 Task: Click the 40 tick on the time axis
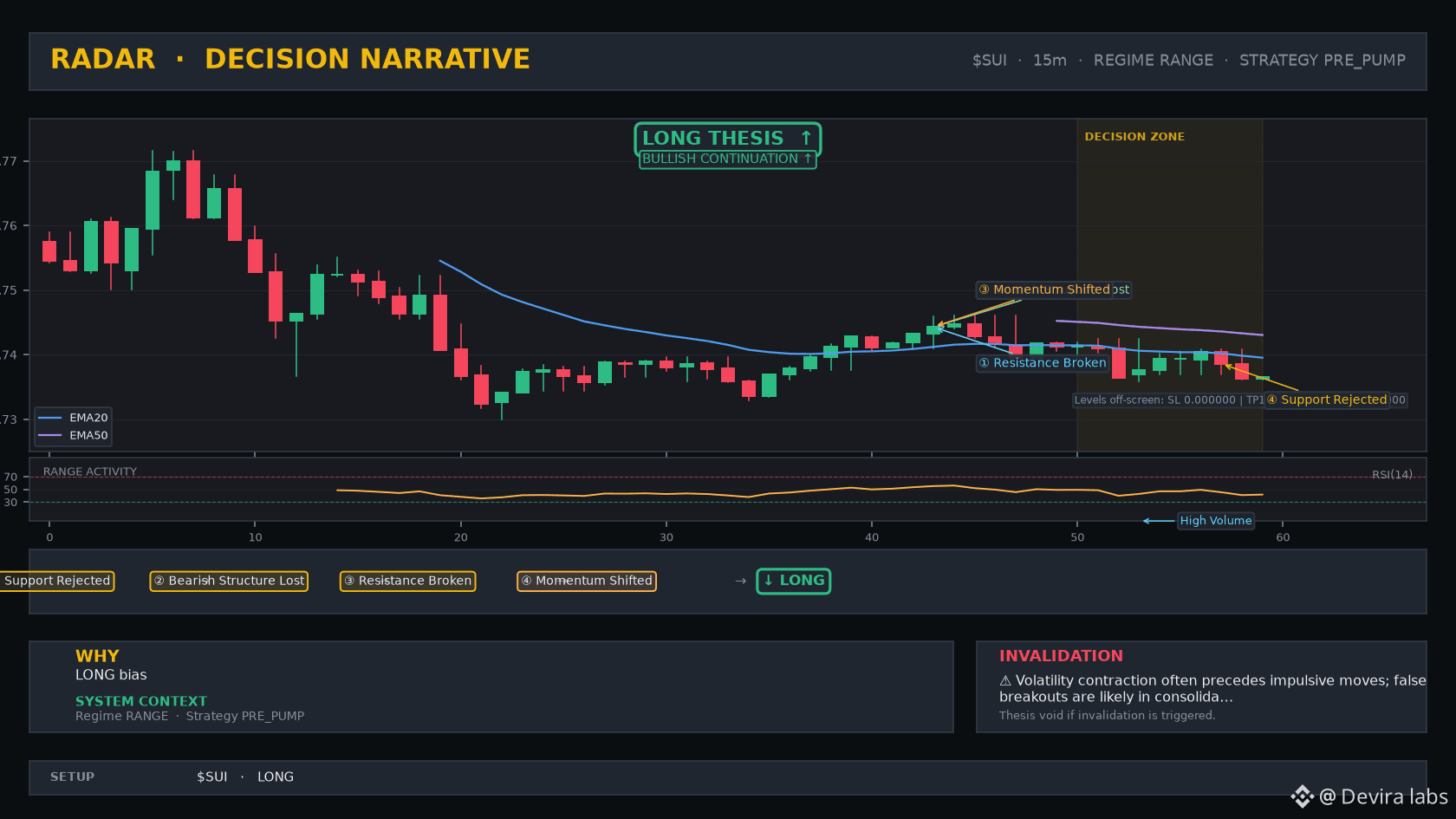(872, 537)
